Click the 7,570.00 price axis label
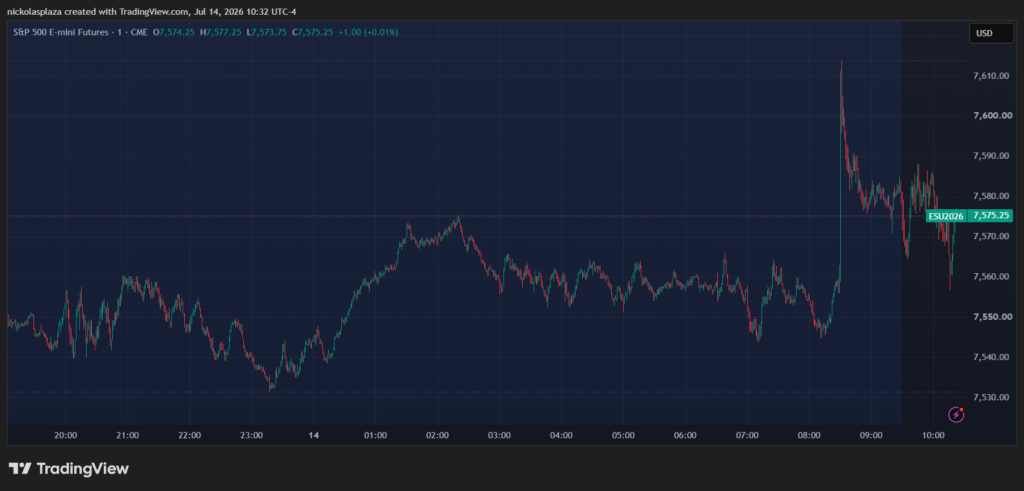This screenshot has width=1024, height=491. [992, 236]
